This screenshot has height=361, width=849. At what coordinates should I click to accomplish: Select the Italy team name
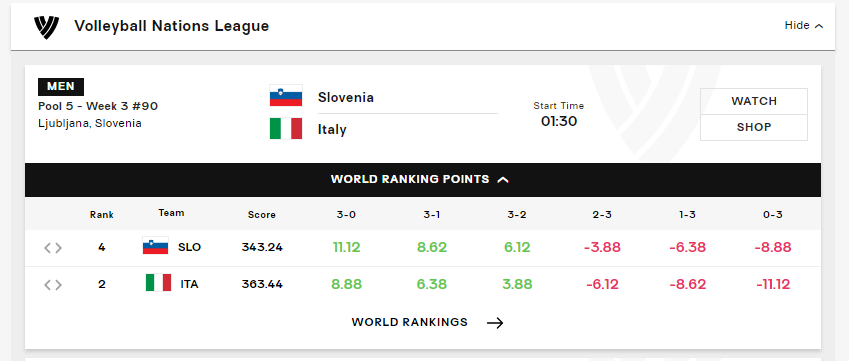(332, 130)
